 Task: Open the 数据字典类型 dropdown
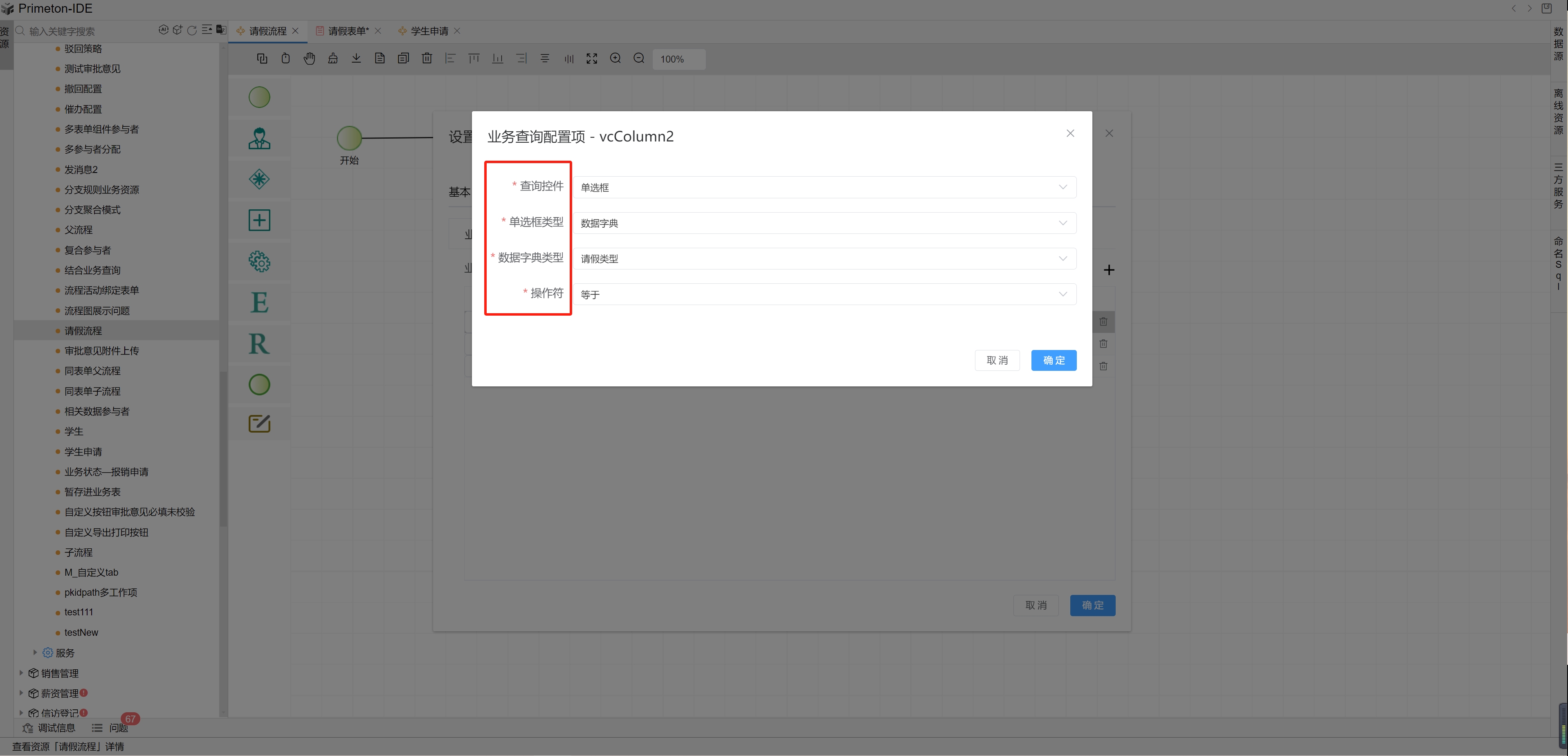(824, 259)
